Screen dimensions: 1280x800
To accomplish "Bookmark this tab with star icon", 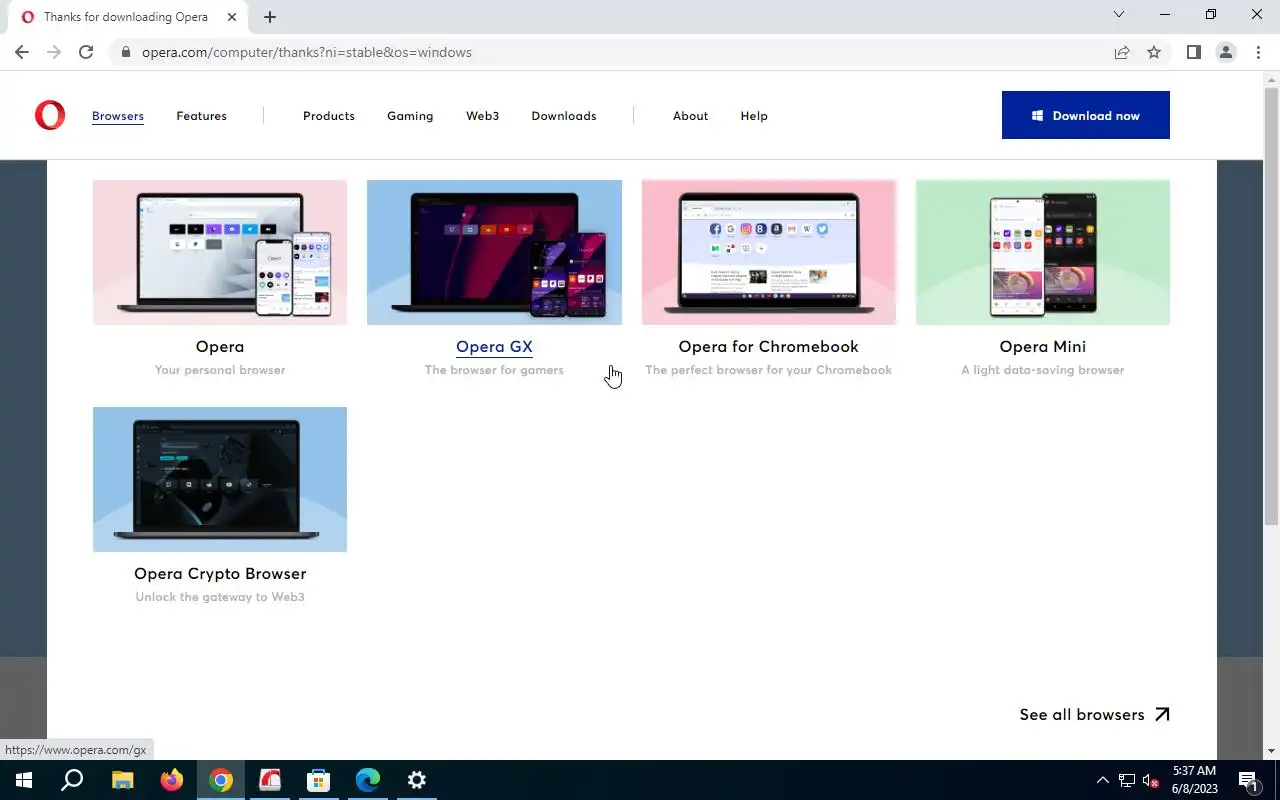I will [1154, 52].
